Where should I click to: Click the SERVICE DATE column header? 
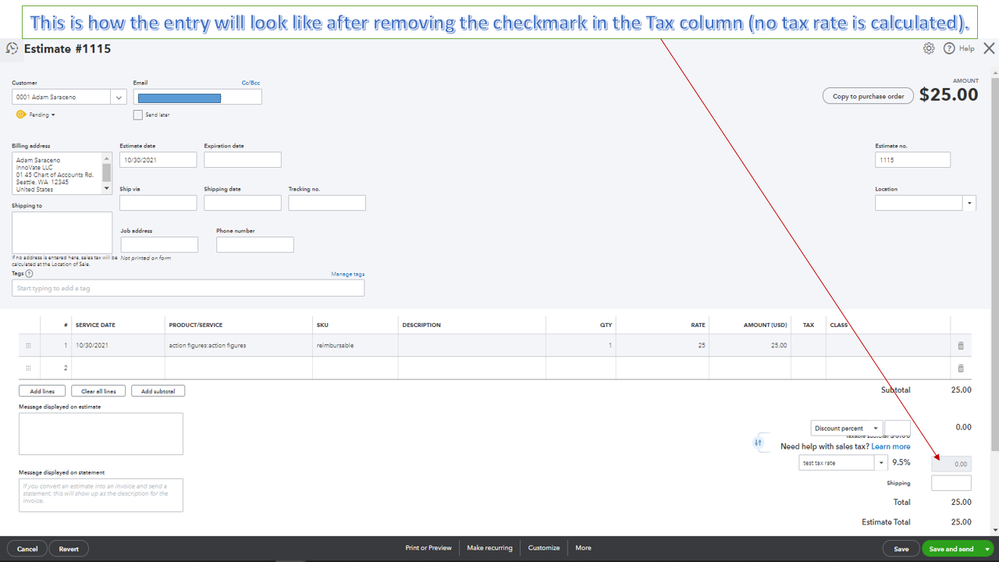[x=96, y=325]
